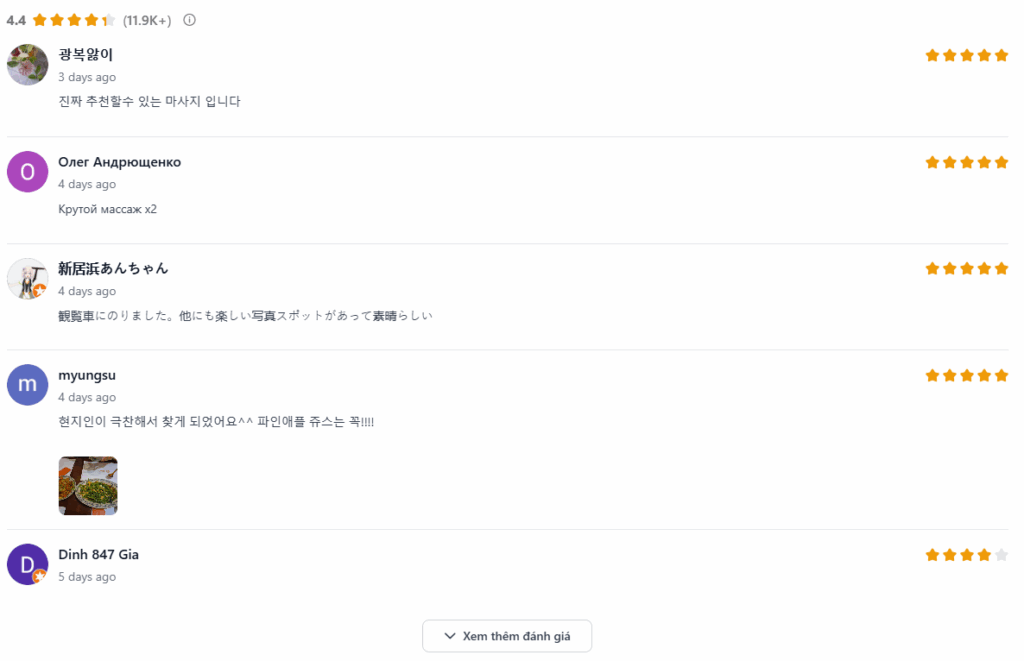Image resolution: width=1024 pixels, height=661 pixels.
Task: Click the Крутой массаж x2 review text
Action: [108, 209]
